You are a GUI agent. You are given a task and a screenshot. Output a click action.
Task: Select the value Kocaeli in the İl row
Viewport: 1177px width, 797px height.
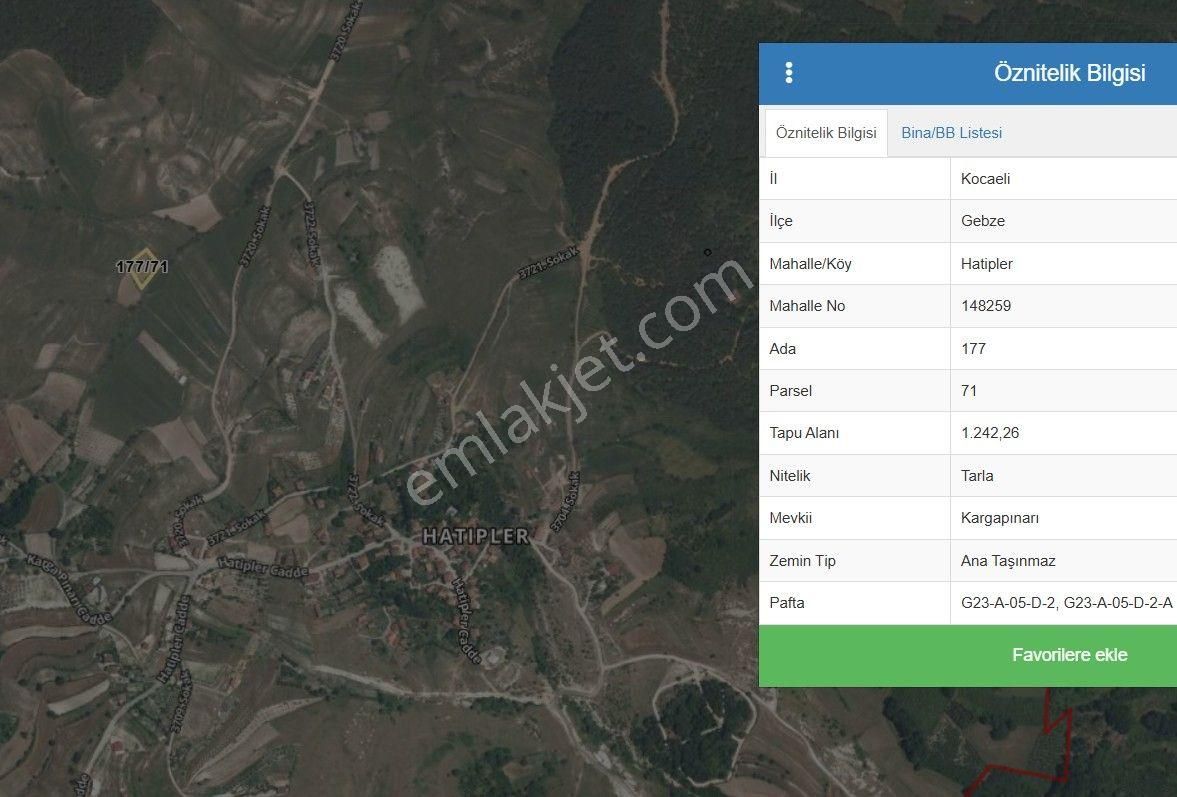click(986, 179)
